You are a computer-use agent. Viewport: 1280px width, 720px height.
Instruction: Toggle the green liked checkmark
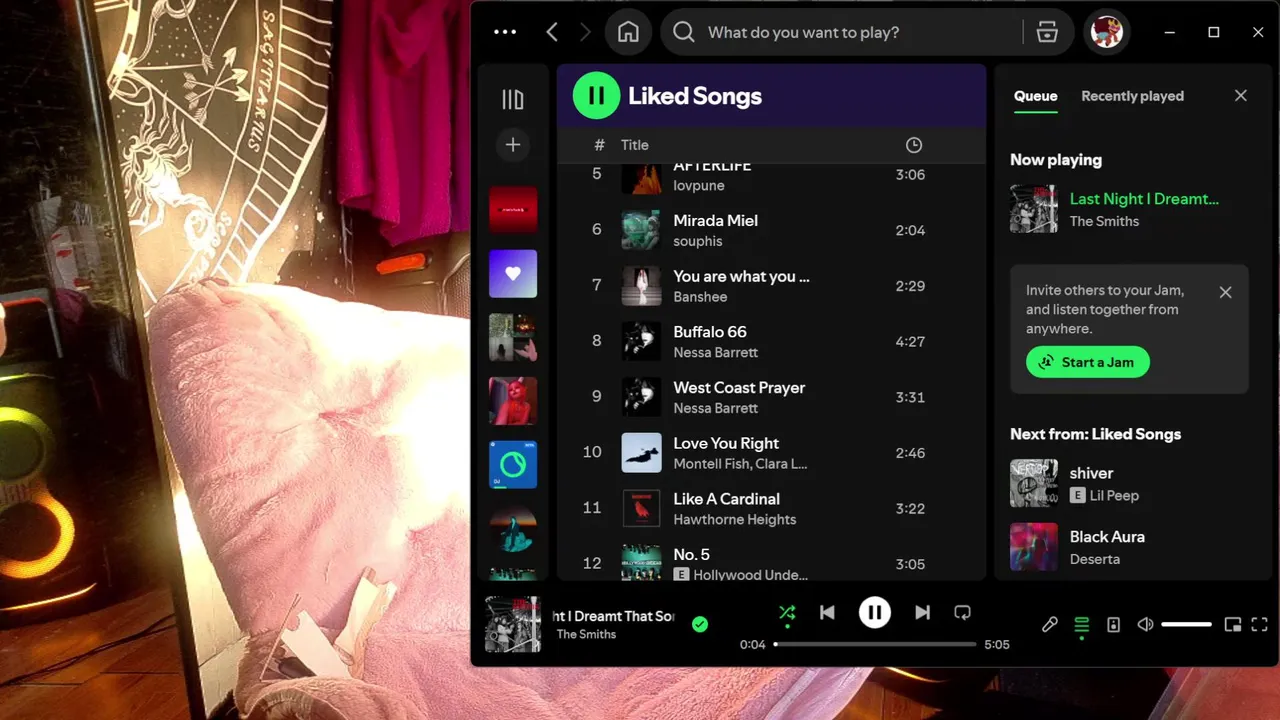(700, 624)
